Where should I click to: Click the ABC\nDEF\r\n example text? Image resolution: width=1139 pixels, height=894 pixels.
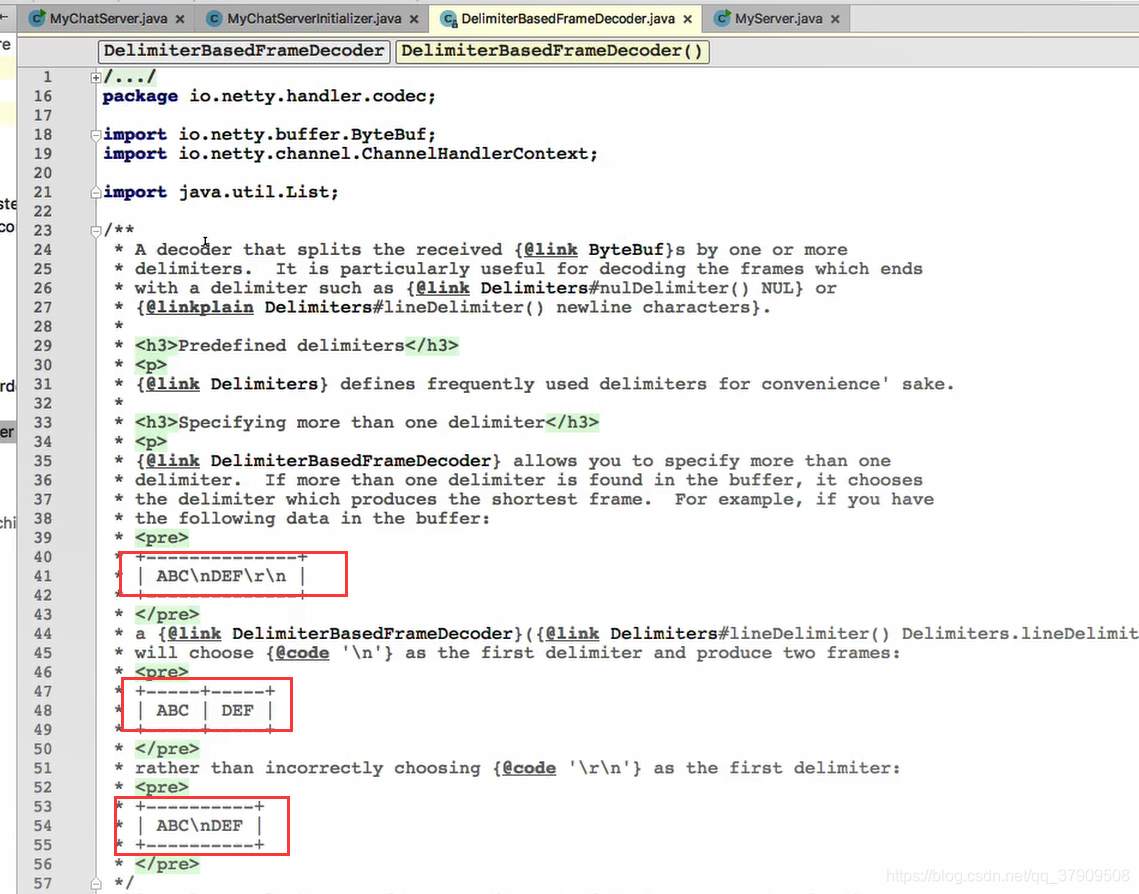221,576
